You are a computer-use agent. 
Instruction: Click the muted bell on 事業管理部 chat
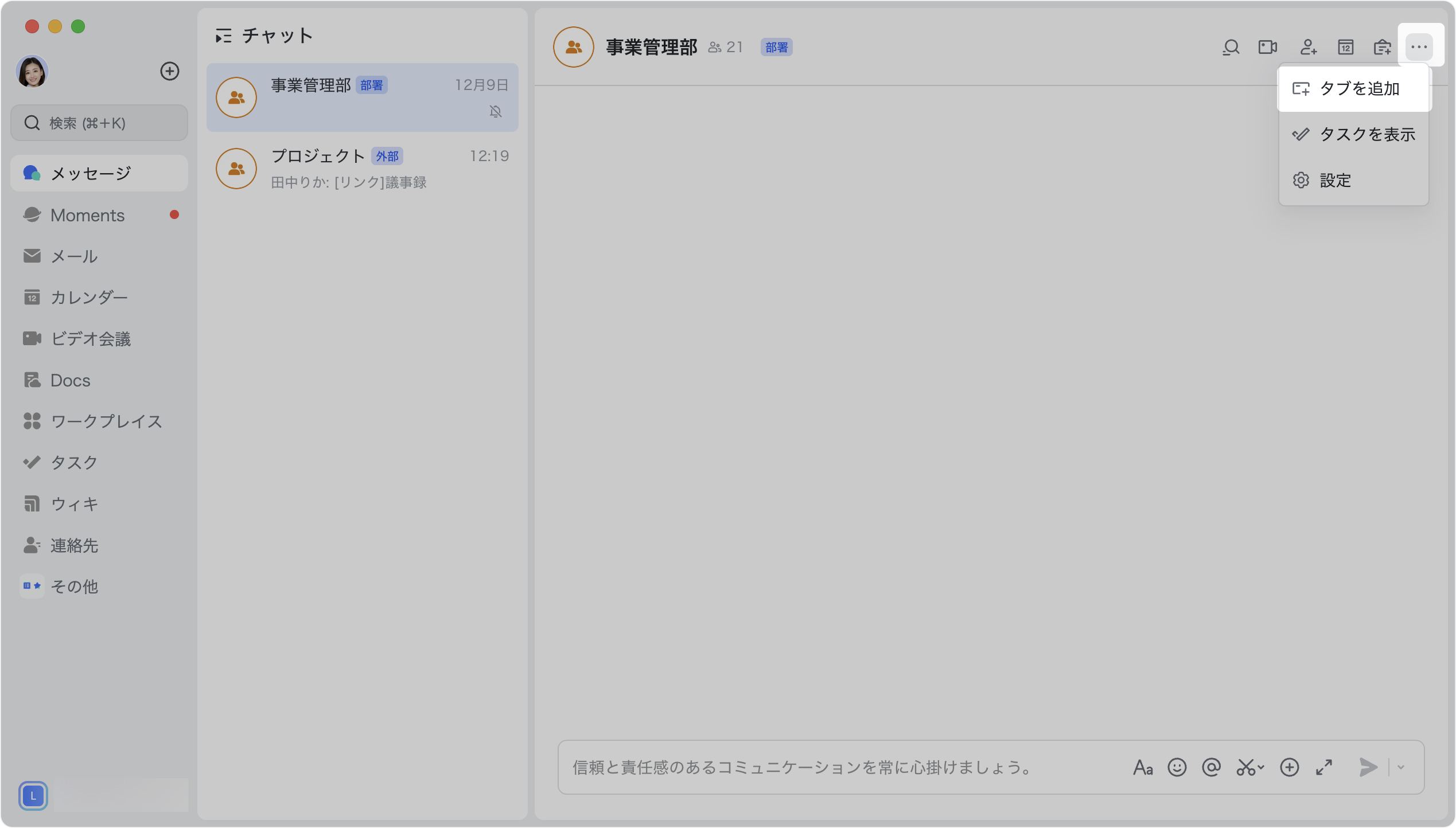(x=496, y=111)
